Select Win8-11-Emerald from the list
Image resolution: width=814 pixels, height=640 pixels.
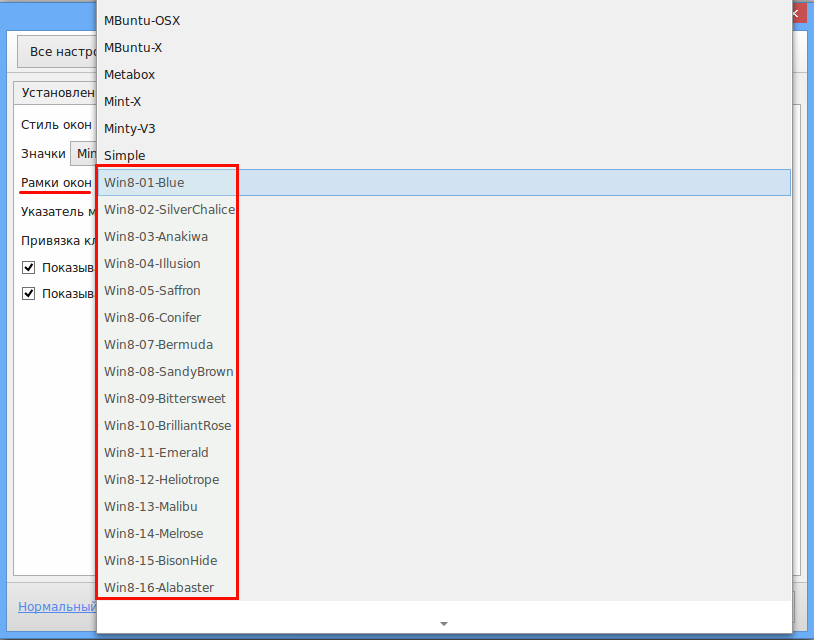click(x=444, y=453)
